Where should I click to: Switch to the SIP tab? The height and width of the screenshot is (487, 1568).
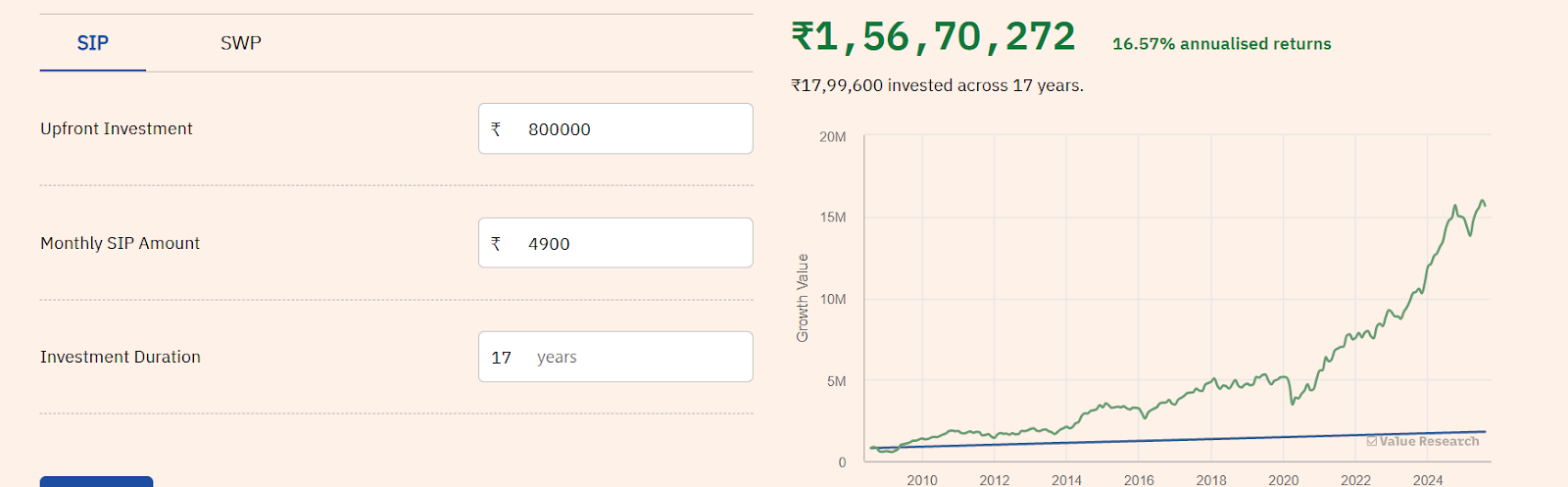(93, 43)
